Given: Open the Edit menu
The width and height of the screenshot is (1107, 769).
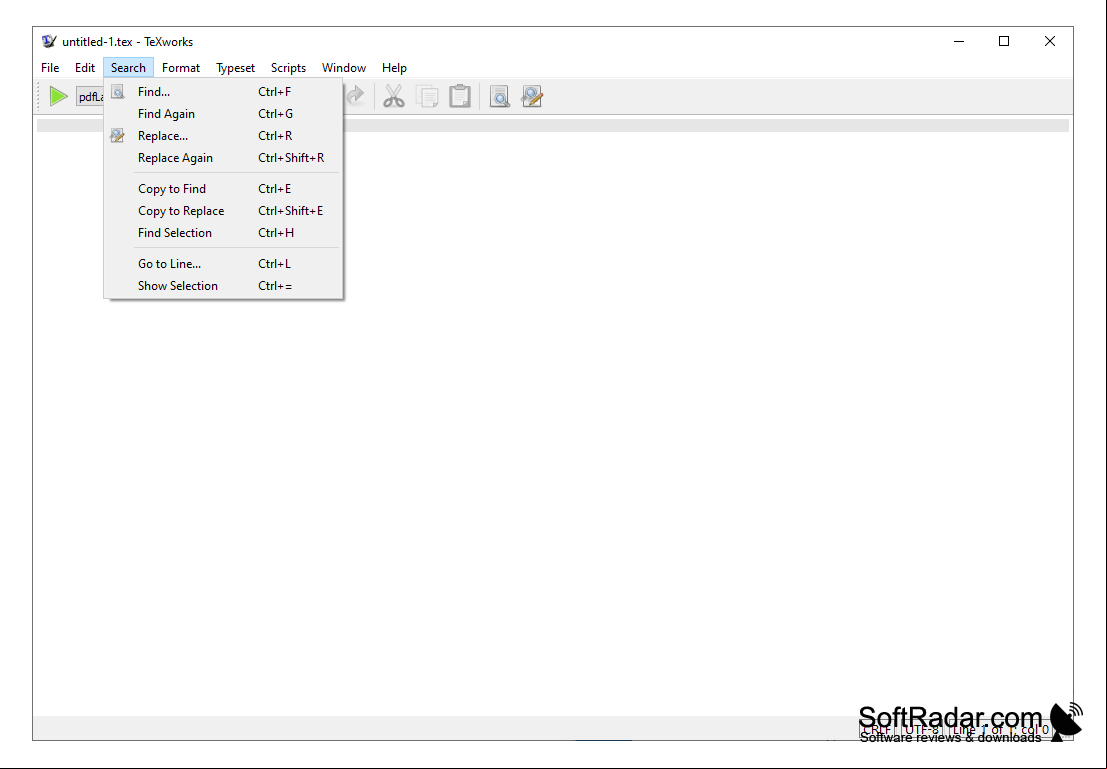Looking at the screenshot, I should [85, 68].
